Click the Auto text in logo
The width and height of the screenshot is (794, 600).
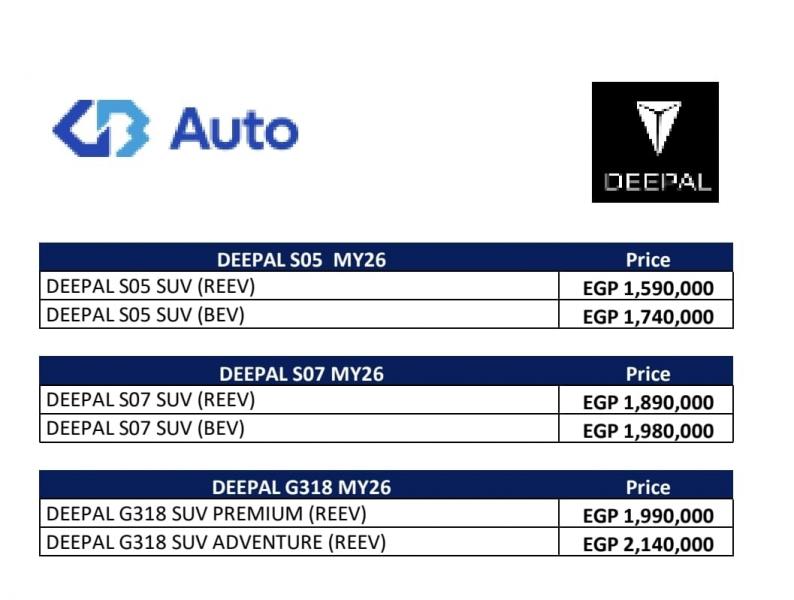pyautogui.click(x=234, y=129)
